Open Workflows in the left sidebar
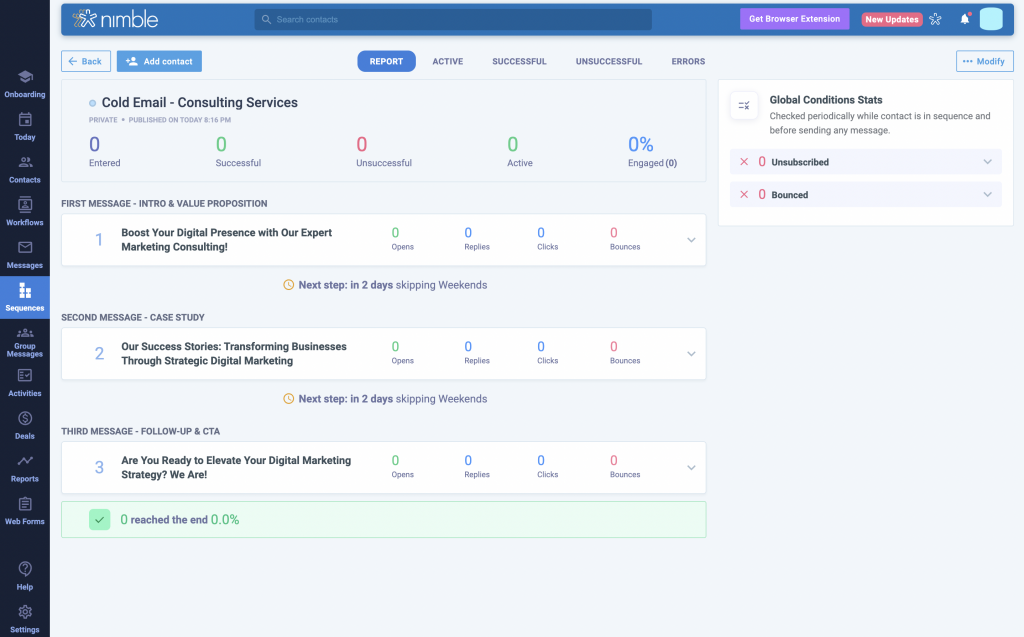Screen dimensions: 1024x637 pos(24,211)
